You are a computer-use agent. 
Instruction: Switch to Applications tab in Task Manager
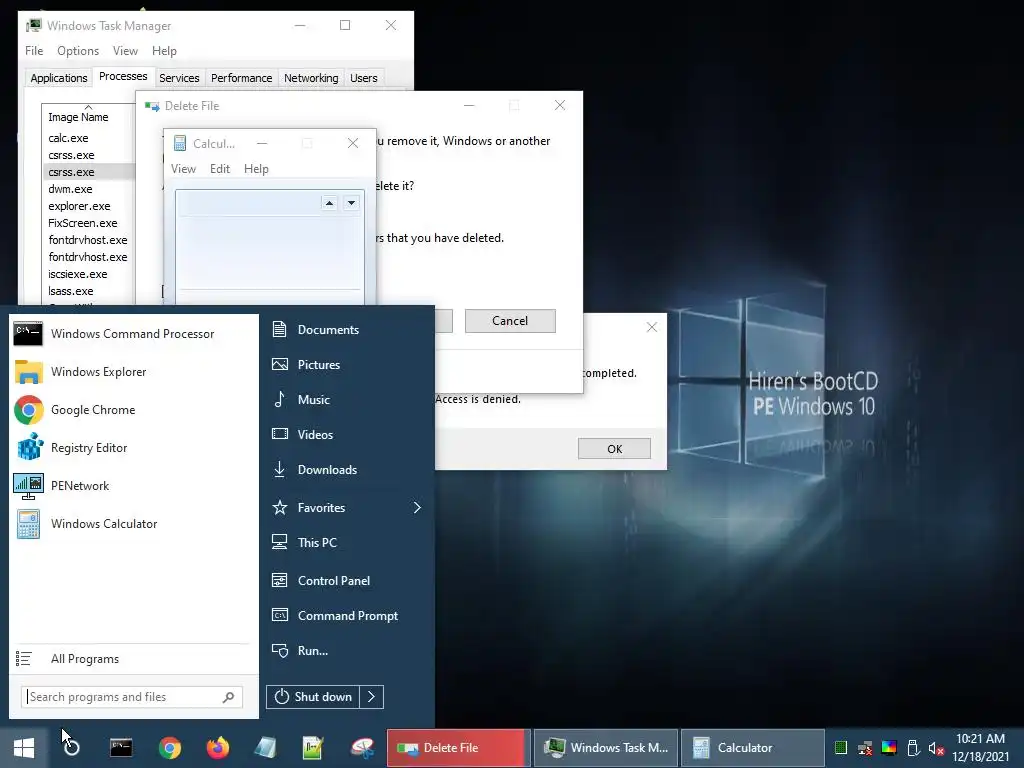tap(59, 78)
